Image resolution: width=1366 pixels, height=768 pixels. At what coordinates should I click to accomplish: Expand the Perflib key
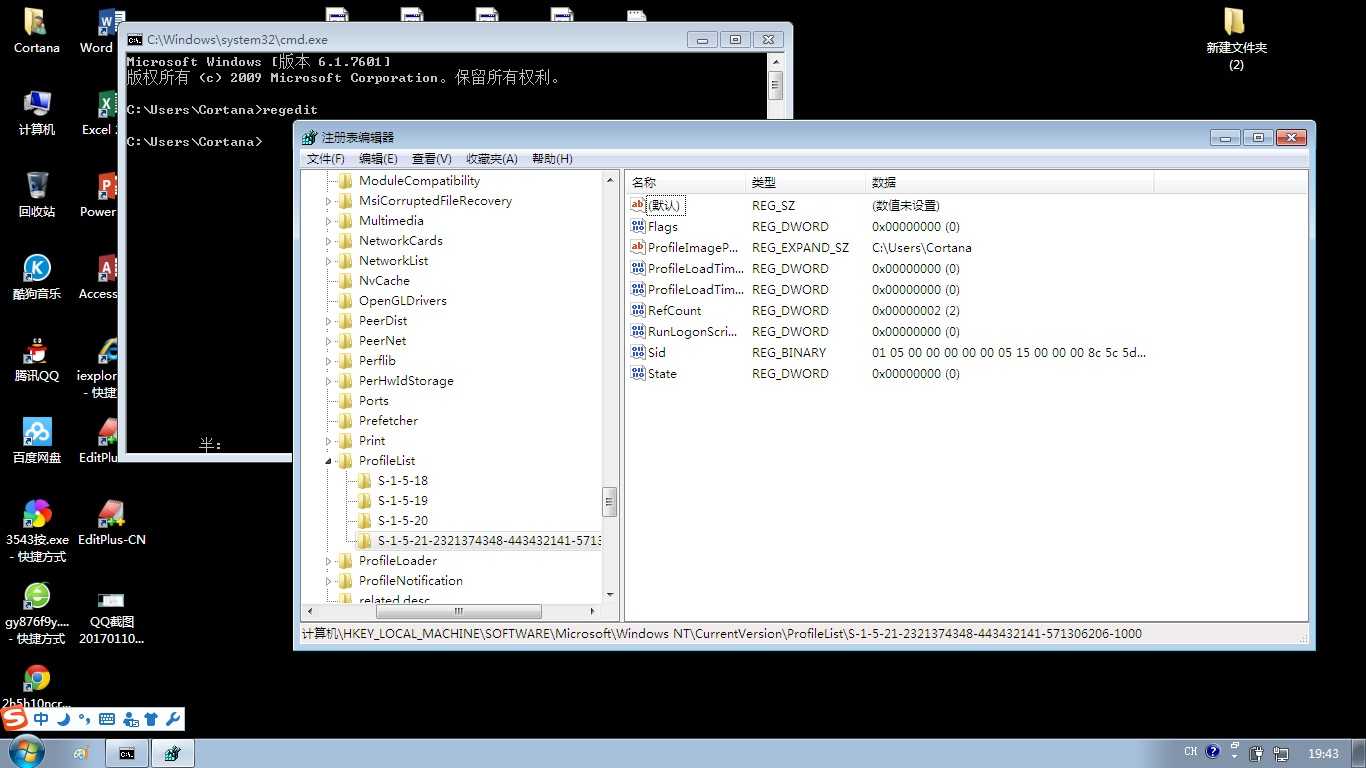(x=328, y=361)
